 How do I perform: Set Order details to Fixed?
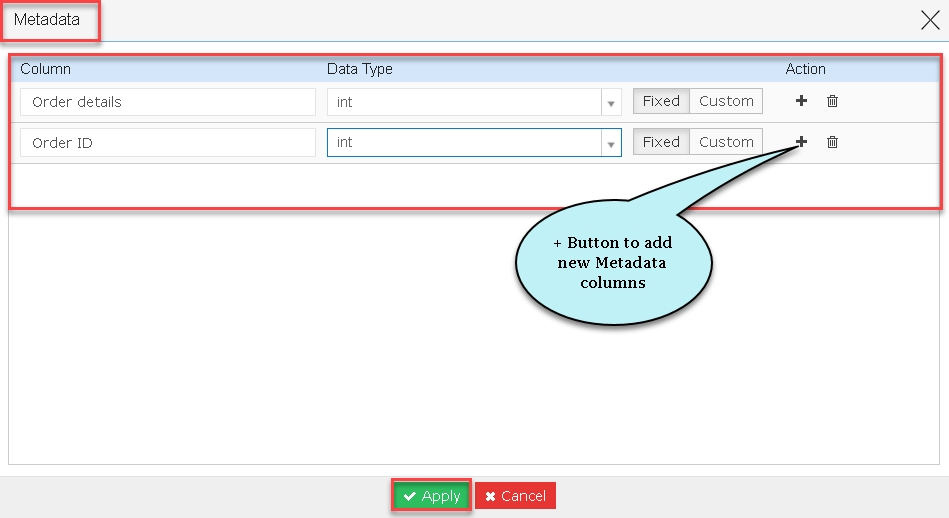pyautogui.click(x=661, y=101)
